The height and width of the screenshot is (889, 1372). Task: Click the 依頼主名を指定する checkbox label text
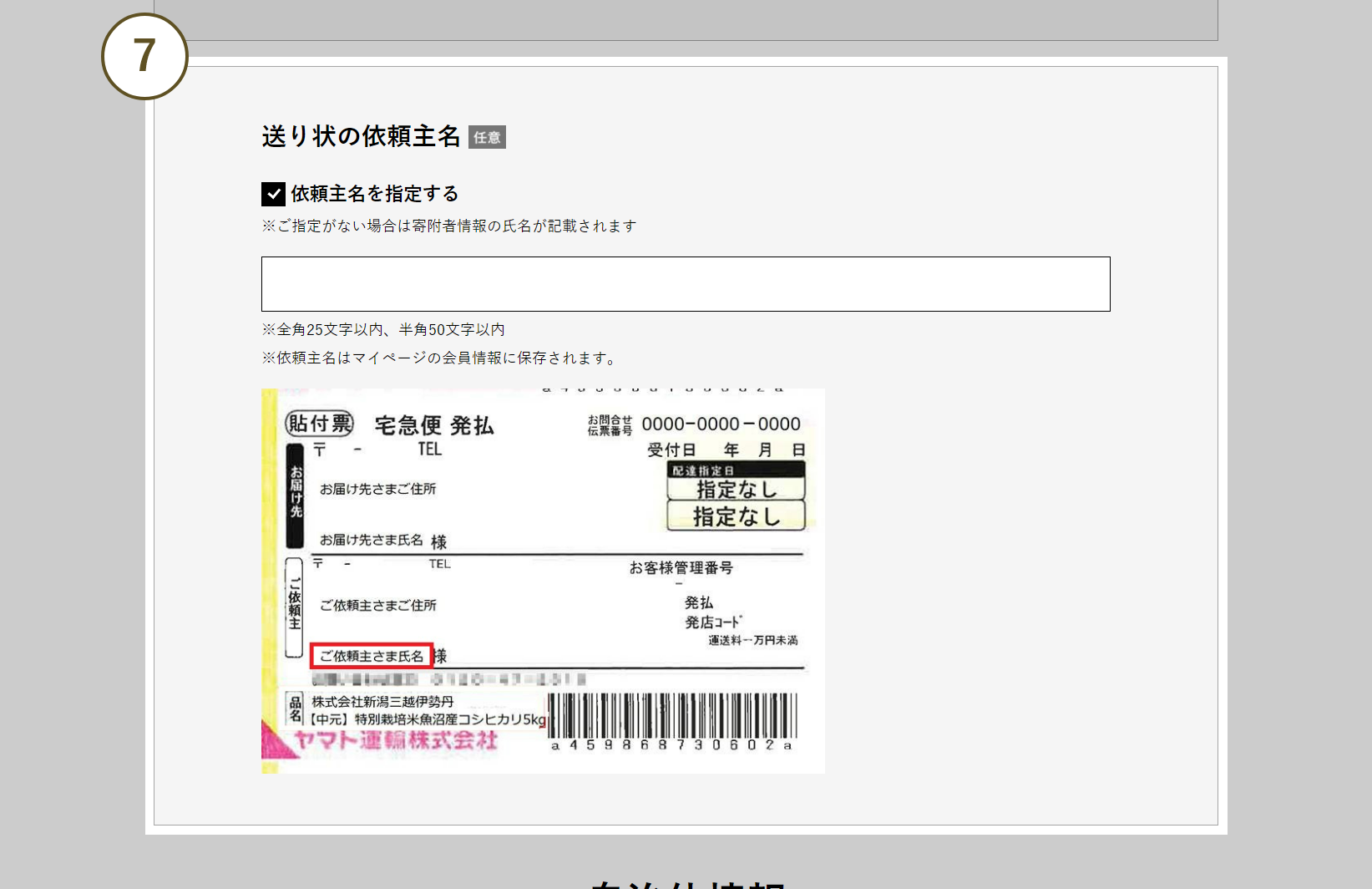374,194
